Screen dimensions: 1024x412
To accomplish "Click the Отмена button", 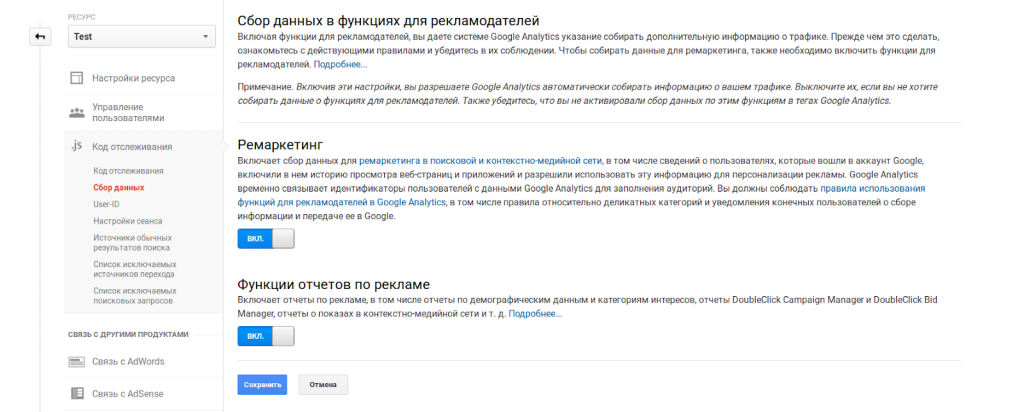I will [x=323, y=385].
